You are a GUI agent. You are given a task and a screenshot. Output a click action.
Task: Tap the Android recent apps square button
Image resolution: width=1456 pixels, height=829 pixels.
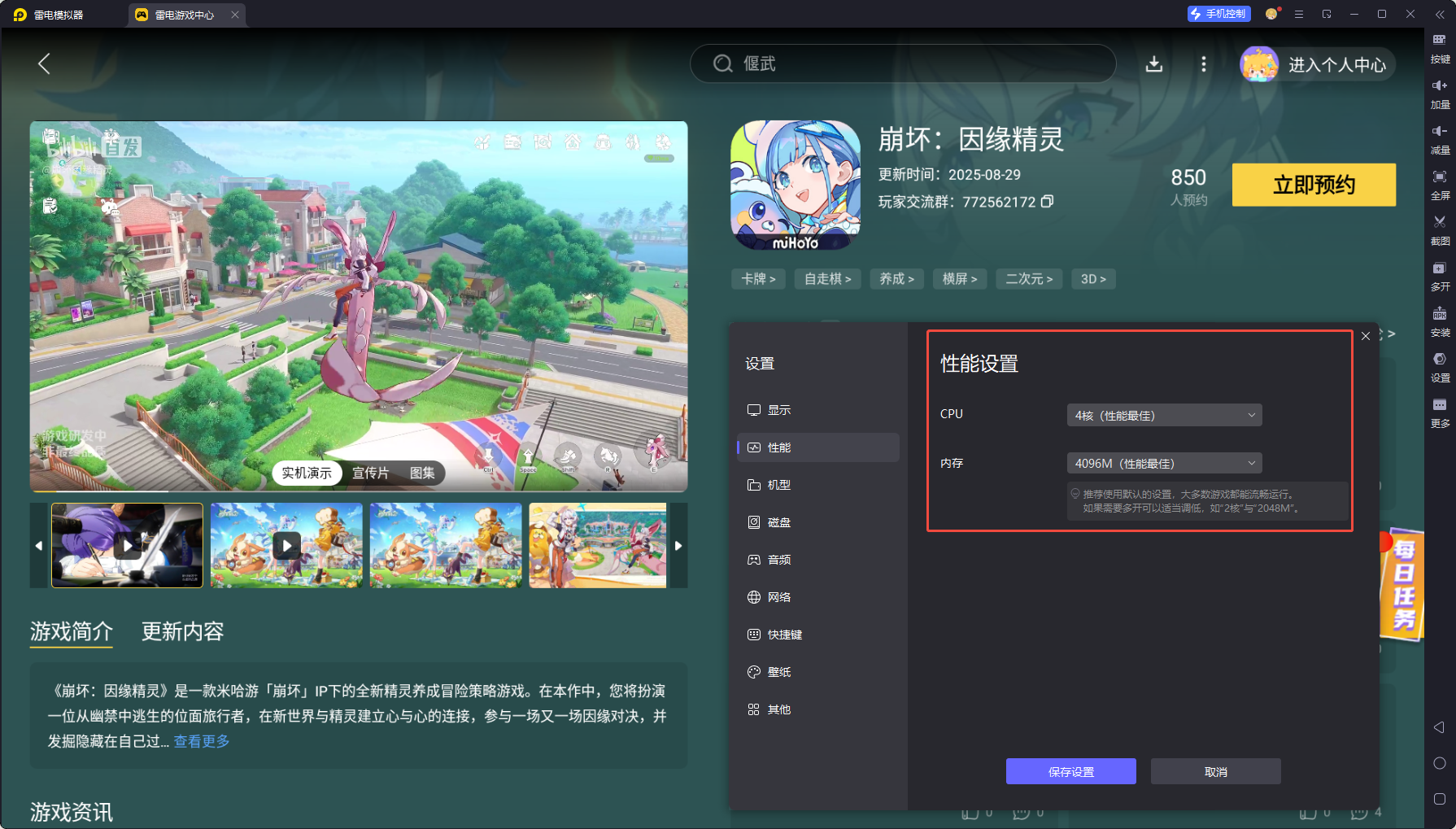coord(1439,799)
